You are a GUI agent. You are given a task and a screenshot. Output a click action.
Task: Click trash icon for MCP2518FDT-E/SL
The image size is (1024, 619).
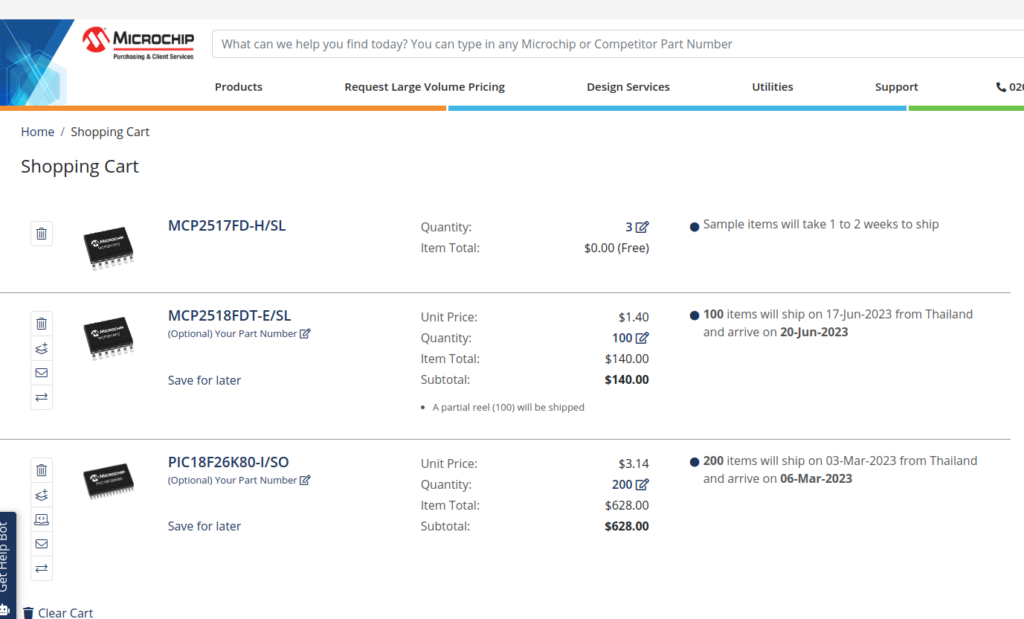(41, 324)
